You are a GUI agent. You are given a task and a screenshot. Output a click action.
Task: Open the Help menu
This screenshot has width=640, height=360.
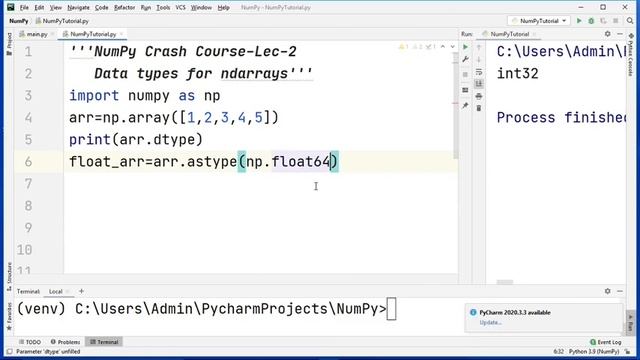point(223,7)
